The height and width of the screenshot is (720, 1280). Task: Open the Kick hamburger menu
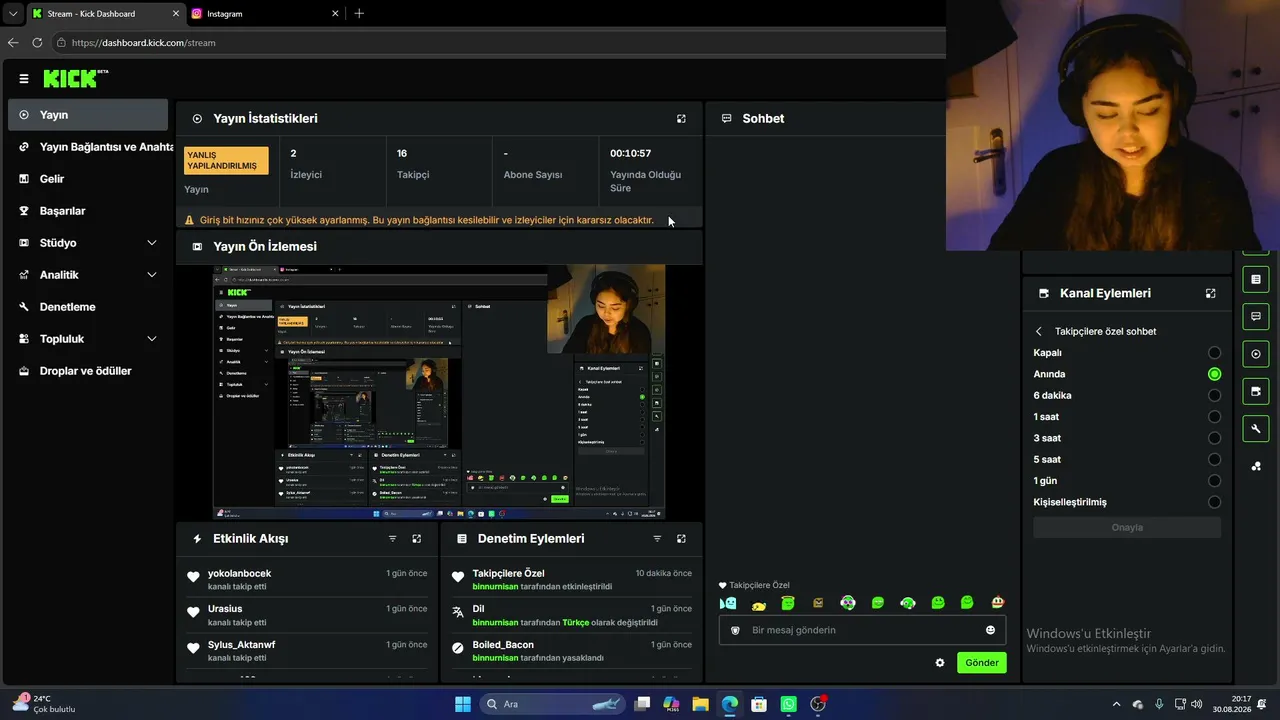[x=24, y=79]
